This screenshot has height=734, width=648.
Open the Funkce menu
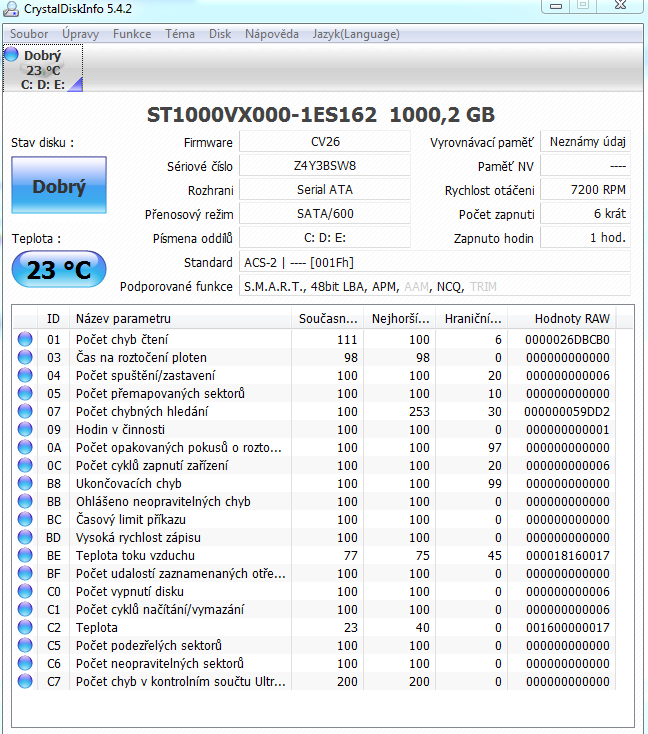click(x=132, y=34)
